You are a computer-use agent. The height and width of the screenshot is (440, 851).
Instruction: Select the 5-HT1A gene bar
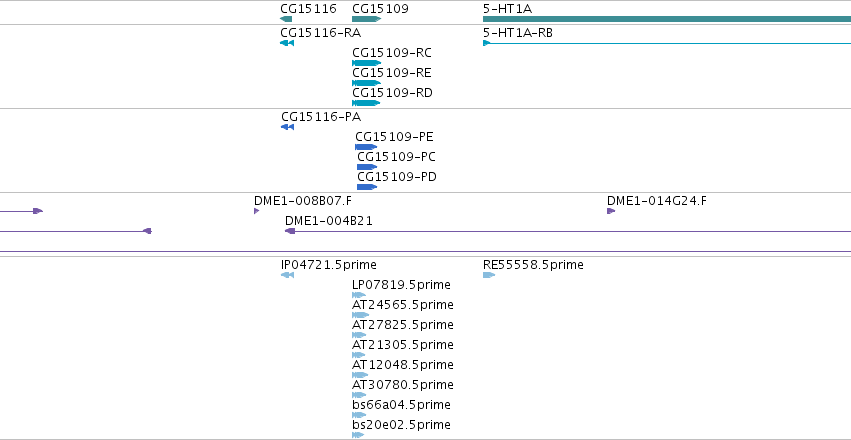coord(667,19)
